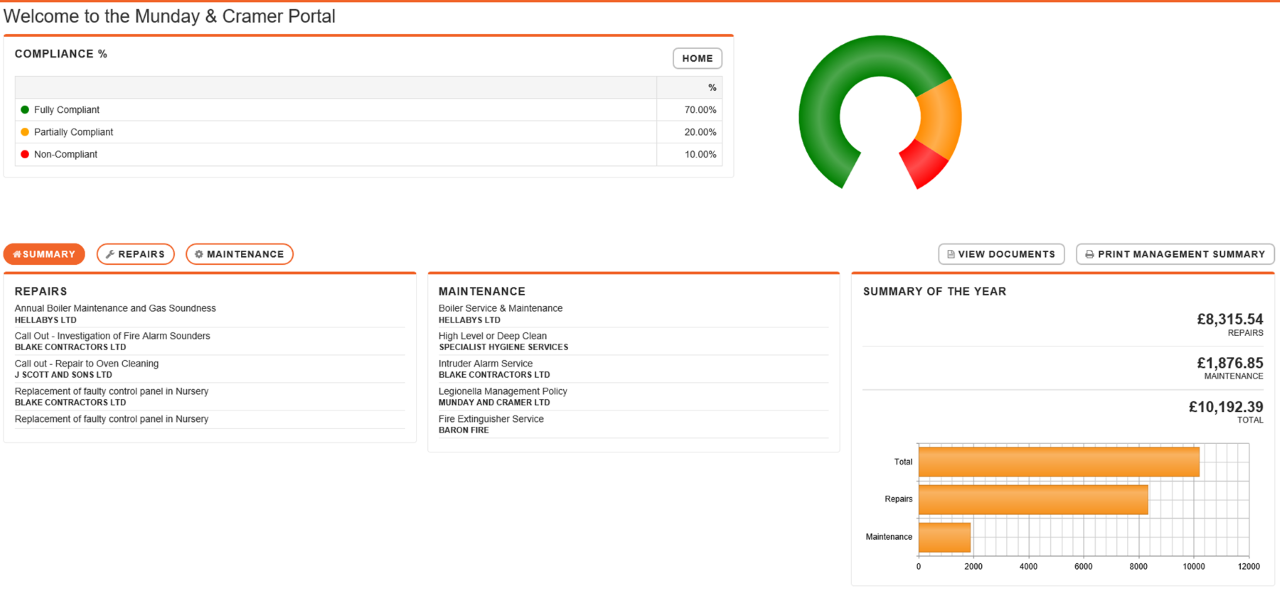This screenshot has height=591, width=1280.
Task: Click the Repairs bar in chart
Action: pyautogui.click(x=1033, y=499)
